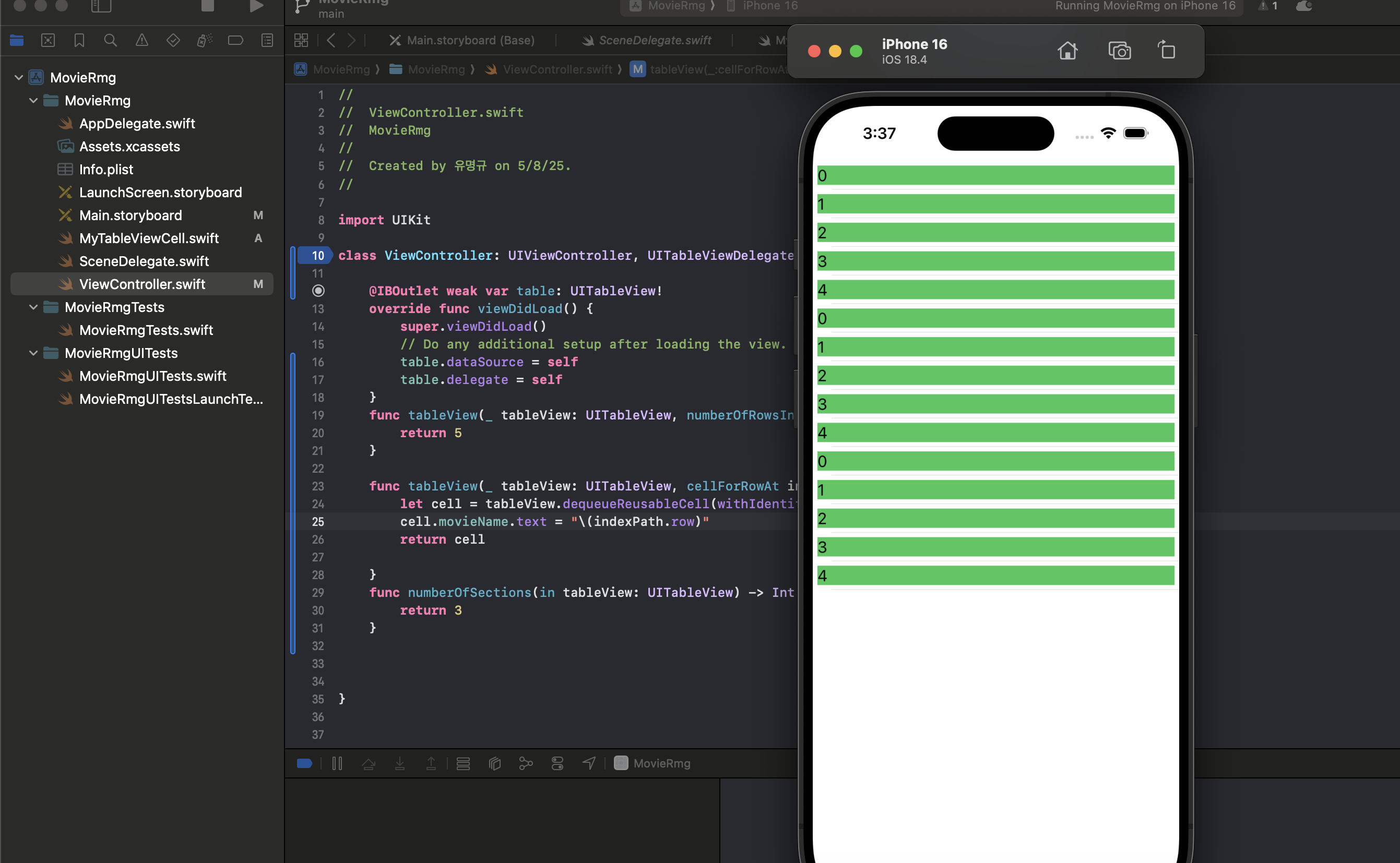
Task: Open ViewController.swift breadcrumb in jump bar
Action: click(x=548, y=69)
